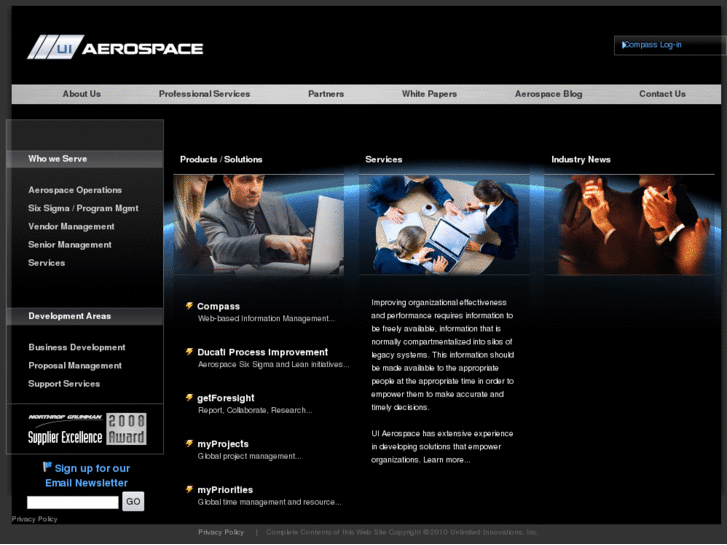Open Ducati Process Improvement product link
Image resolution: width=727 pixels, height=545 pixels.
click(x=262, y=352)
